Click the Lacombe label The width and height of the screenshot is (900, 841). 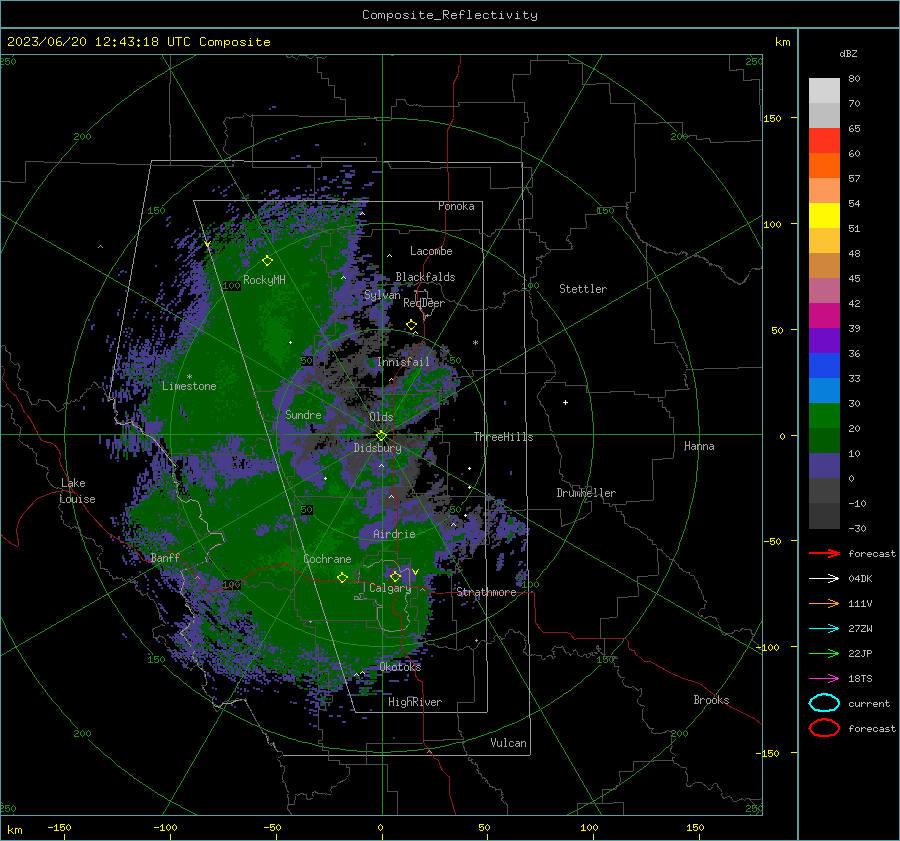[431, 251]
